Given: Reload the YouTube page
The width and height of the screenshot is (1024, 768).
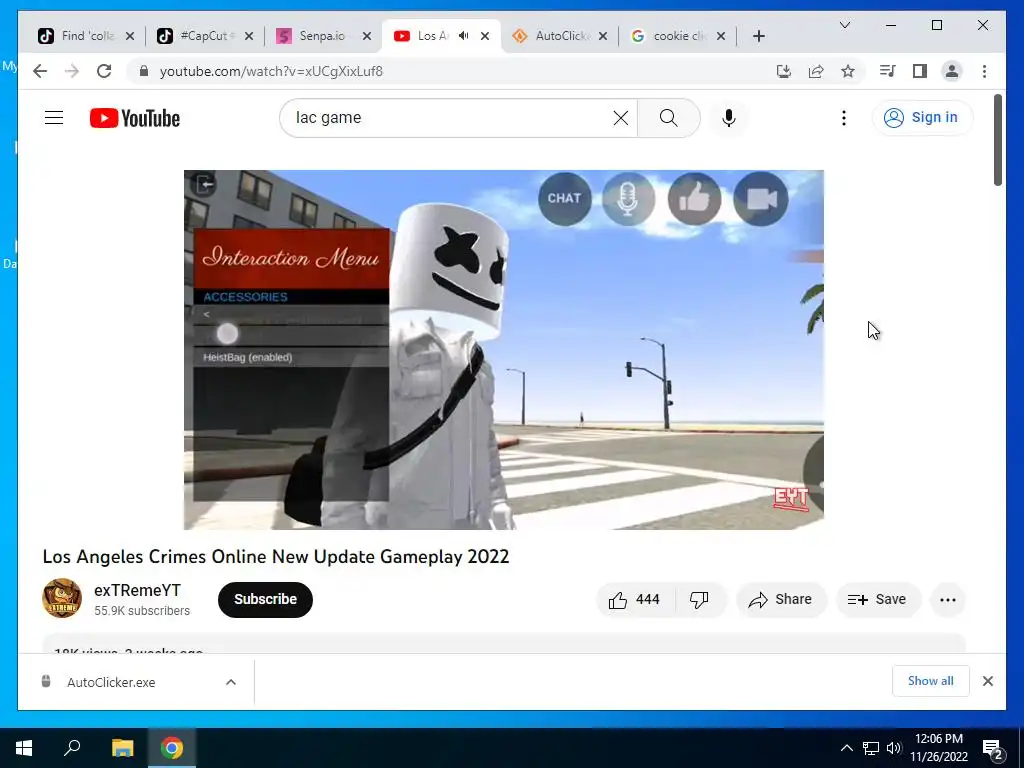Looking at the screenshot, I should click(x=104, y=71).
